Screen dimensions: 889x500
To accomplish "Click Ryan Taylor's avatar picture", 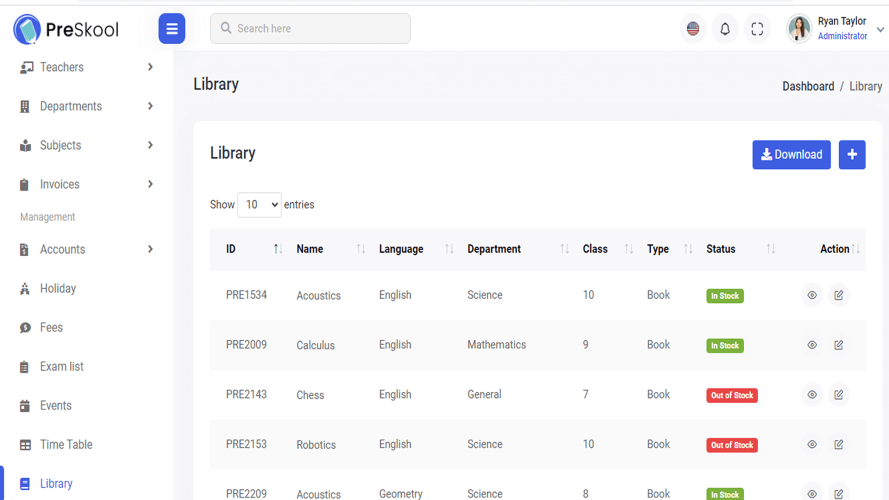I will pyautogui.click(x=799, y=28).
